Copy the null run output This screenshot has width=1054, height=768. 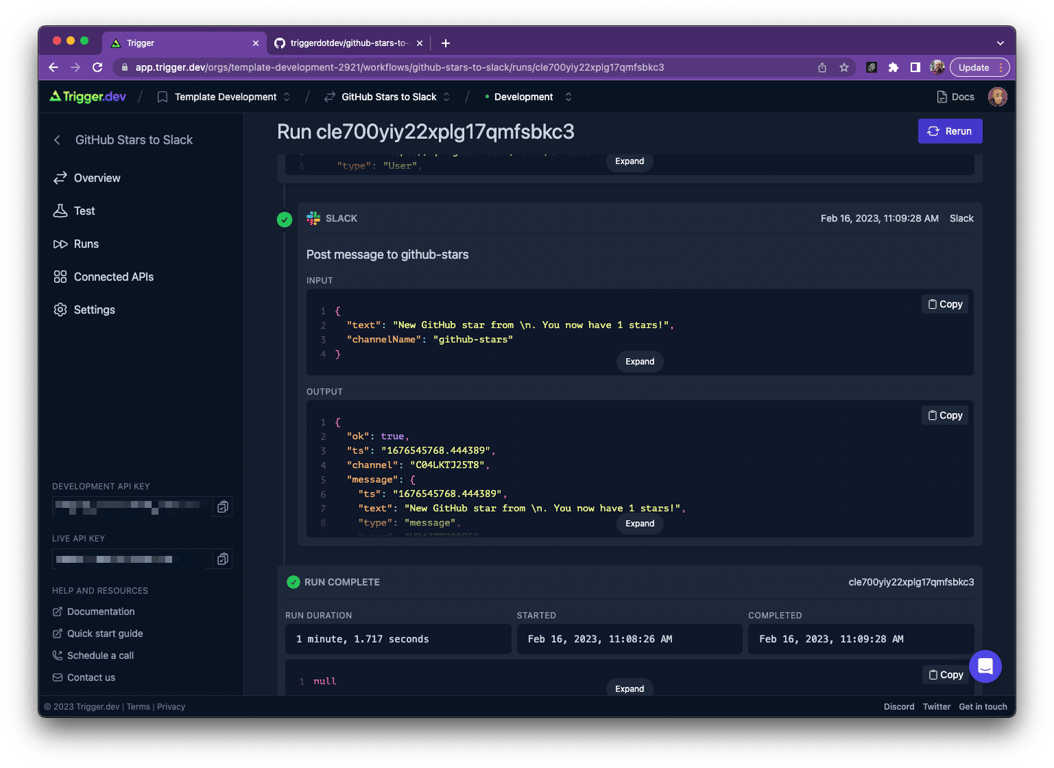pyautogui.click(x=945, y=675)
